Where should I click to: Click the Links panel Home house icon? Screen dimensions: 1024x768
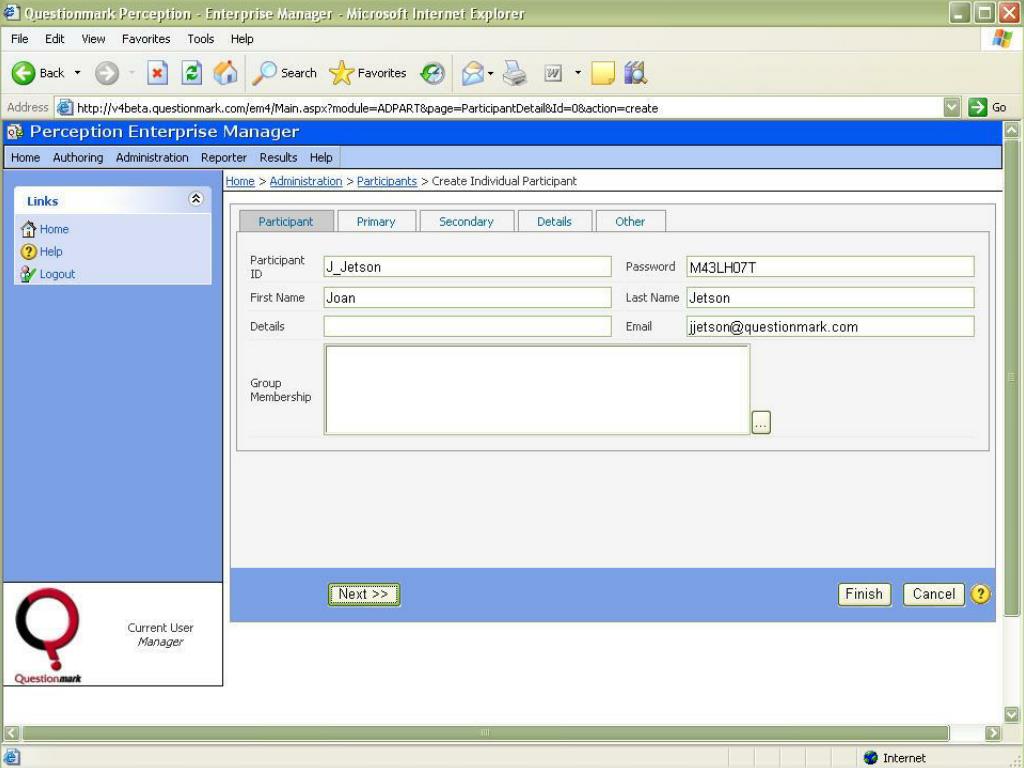tap(28, 229)
